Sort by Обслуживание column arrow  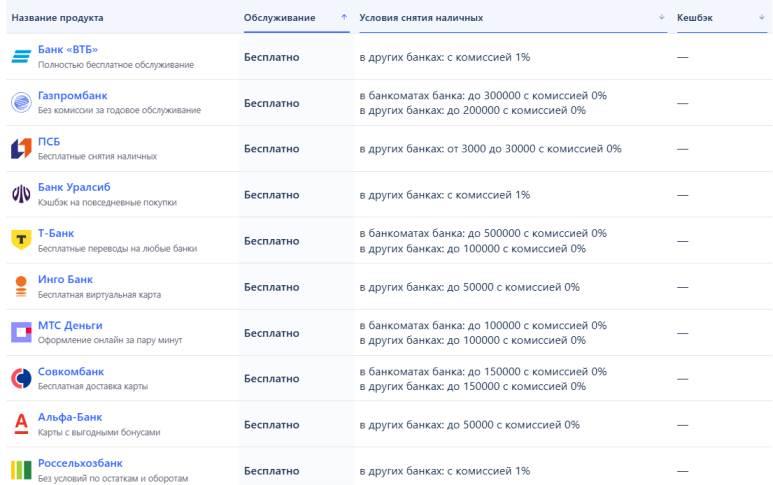[344, 18]
